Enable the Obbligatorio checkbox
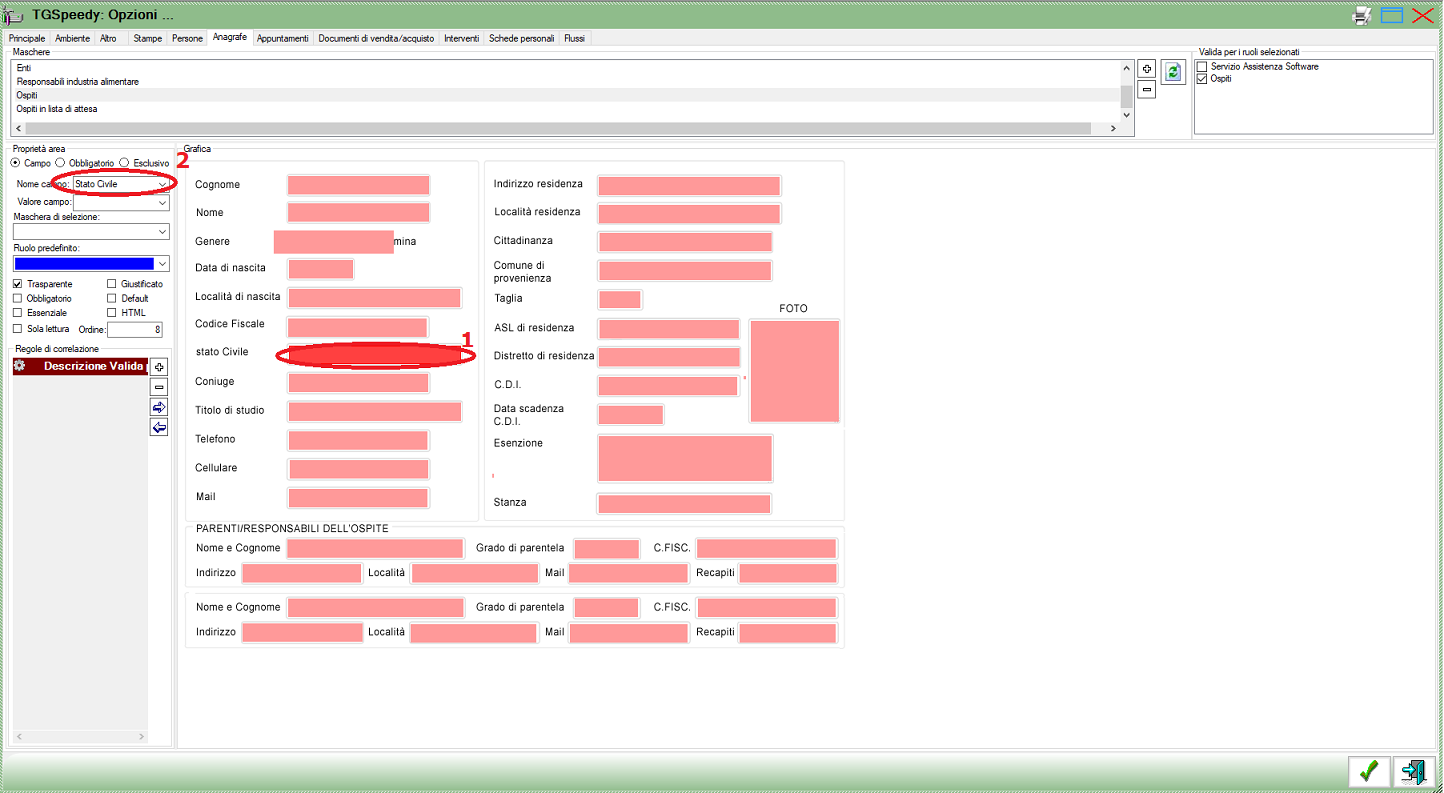Screen dimensions: 1444x793 point(17,298)
